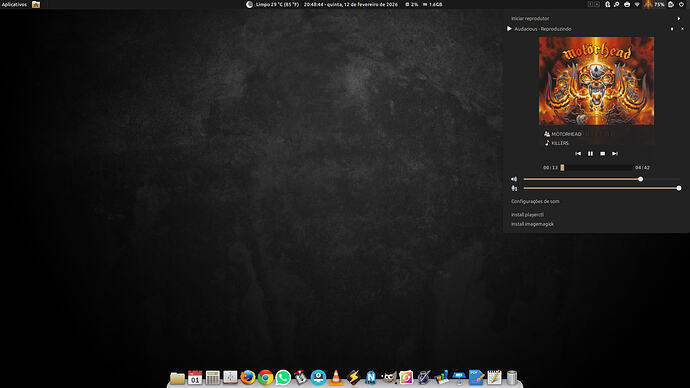Go back to the previous track
The image size is (690, 388).
578,154
